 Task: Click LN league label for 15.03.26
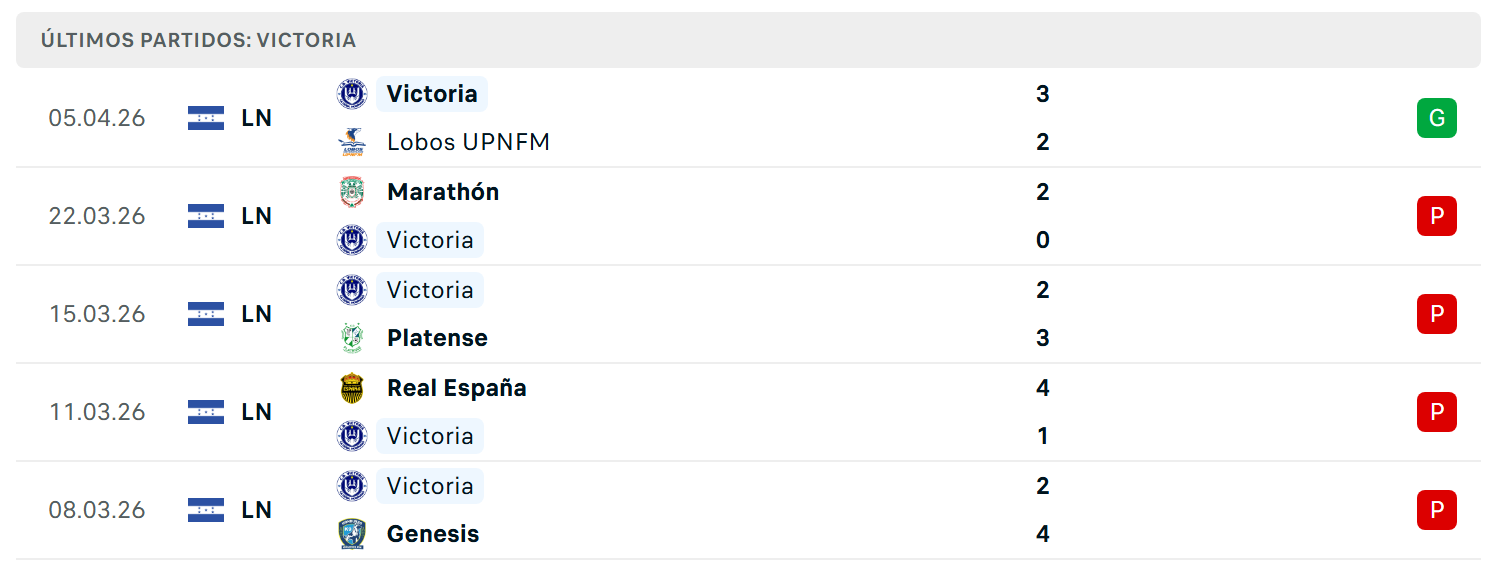pos(256,314)
